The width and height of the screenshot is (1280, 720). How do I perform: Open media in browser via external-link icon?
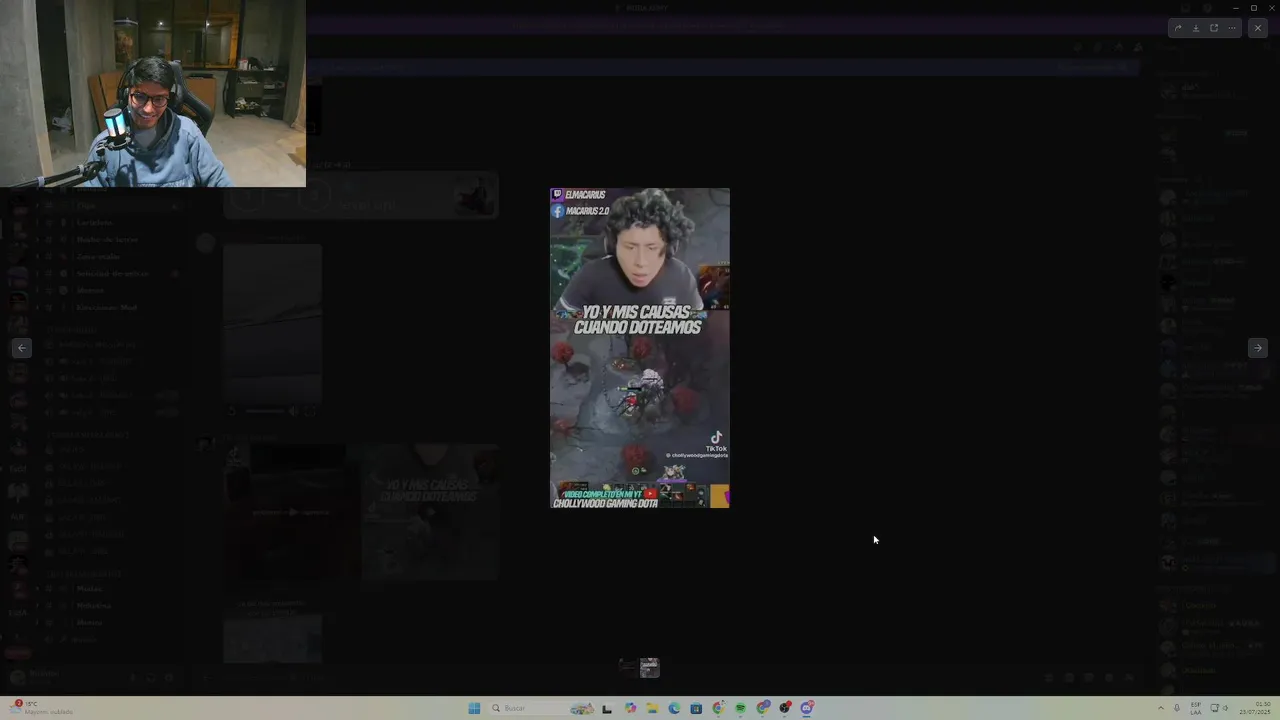tap(1214, 28)
